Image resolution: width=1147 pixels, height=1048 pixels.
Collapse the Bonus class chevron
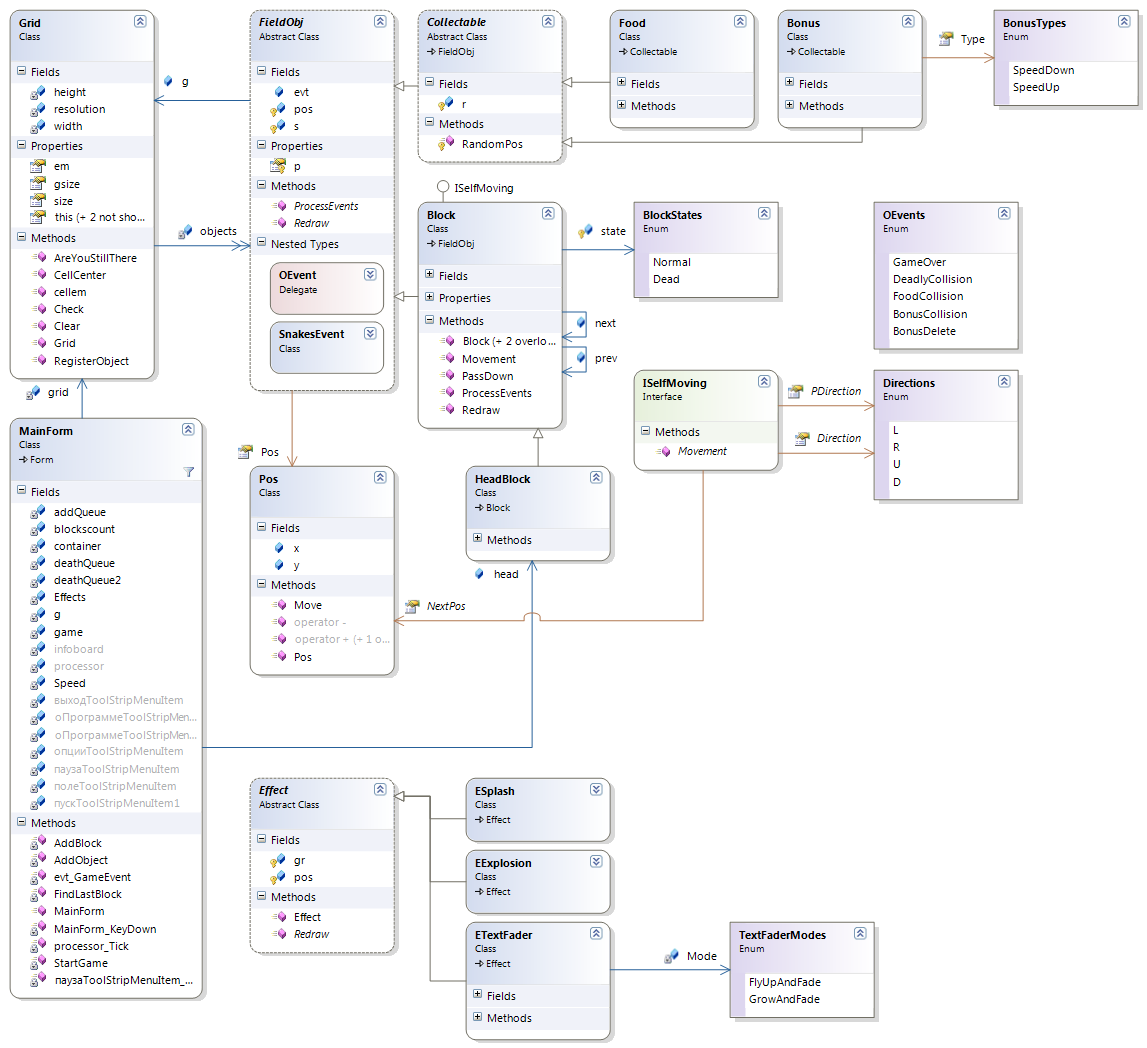[908, 22]
